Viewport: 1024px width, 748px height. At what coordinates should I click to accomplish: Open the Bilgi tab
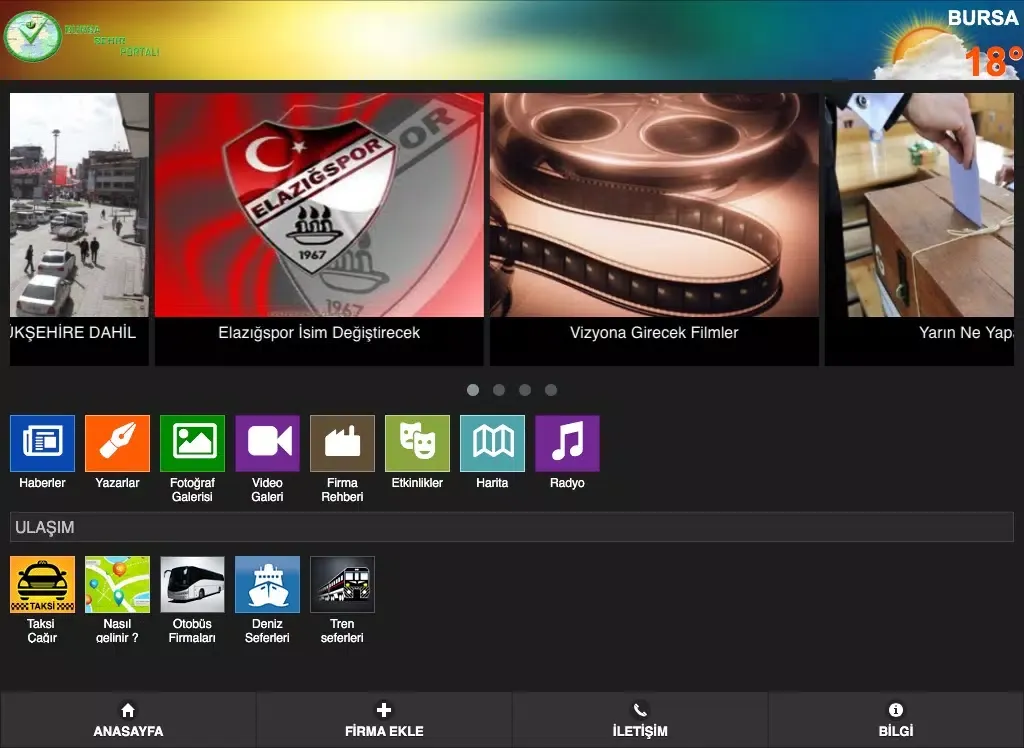click(896, 720)
